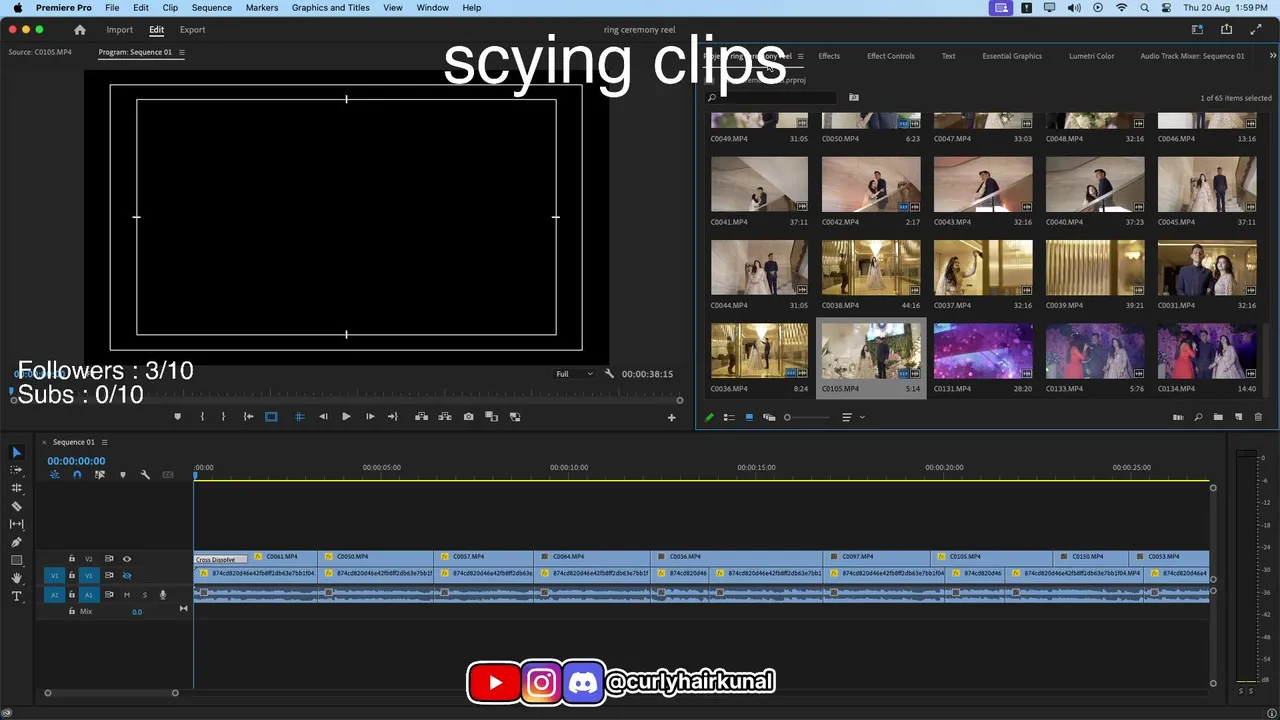
Task: Click the Extract button
Action: click(444, 417)
